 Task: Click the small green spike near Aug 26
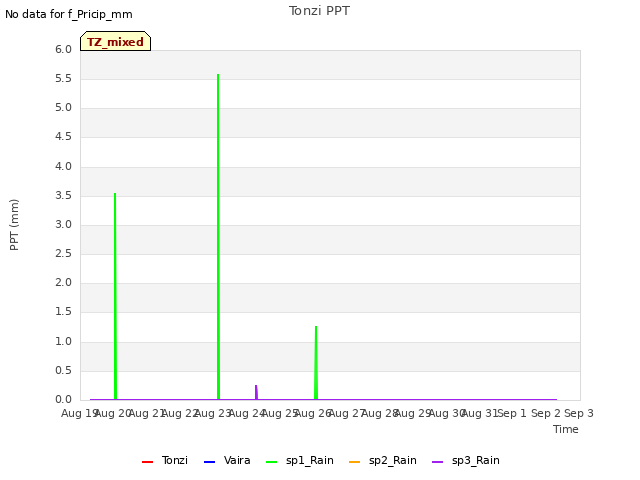click(x=316, y=363)
